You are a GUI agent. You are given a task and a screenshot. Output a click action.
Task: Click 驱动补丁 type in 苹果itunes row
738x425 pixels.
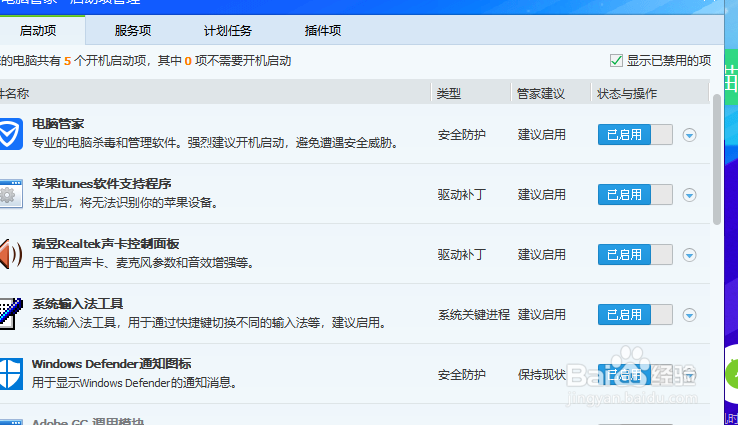coord(462,194)
